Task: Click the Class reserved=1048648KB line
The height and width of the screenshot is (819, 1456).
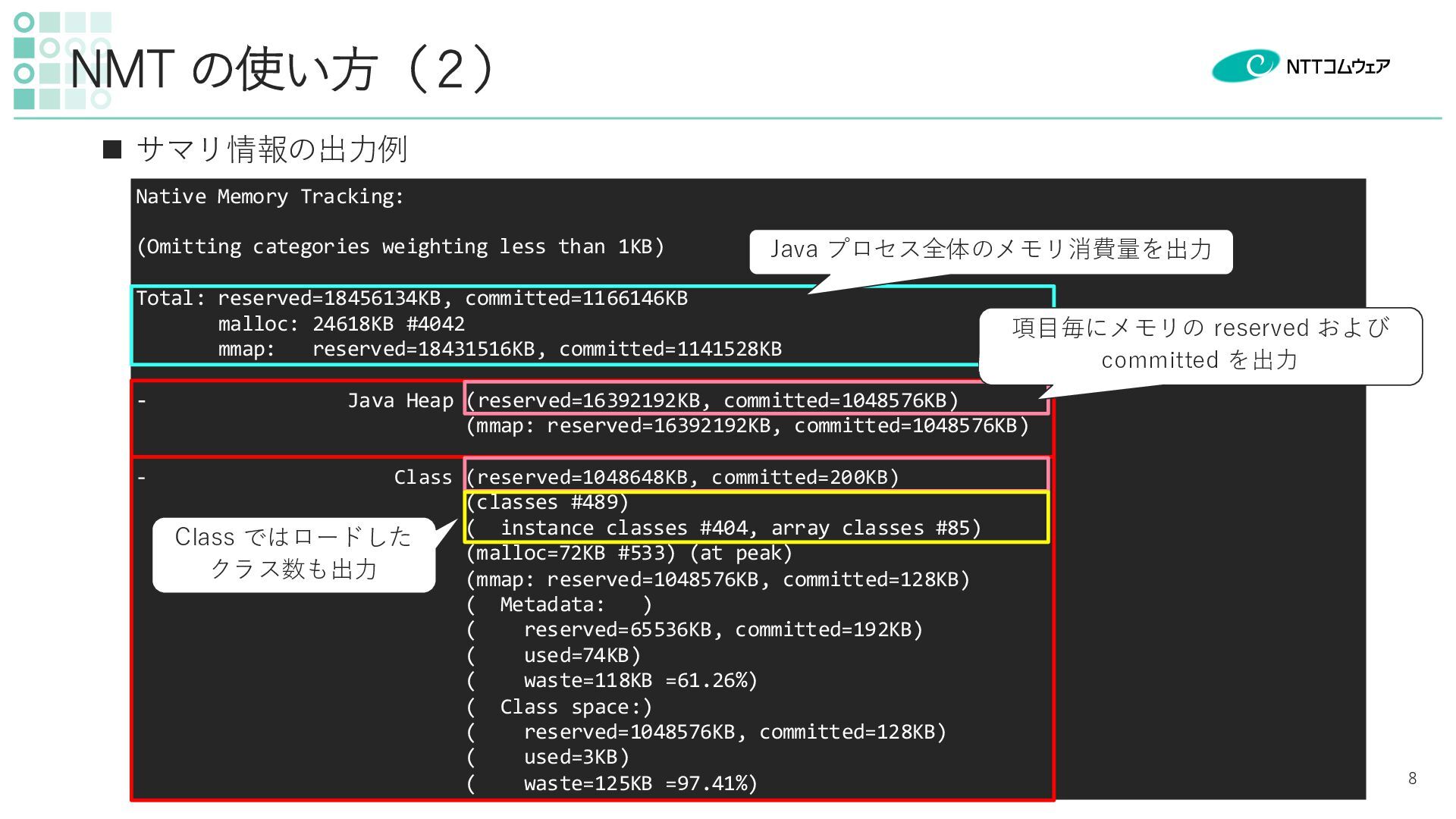Action: tap(682, 478)
